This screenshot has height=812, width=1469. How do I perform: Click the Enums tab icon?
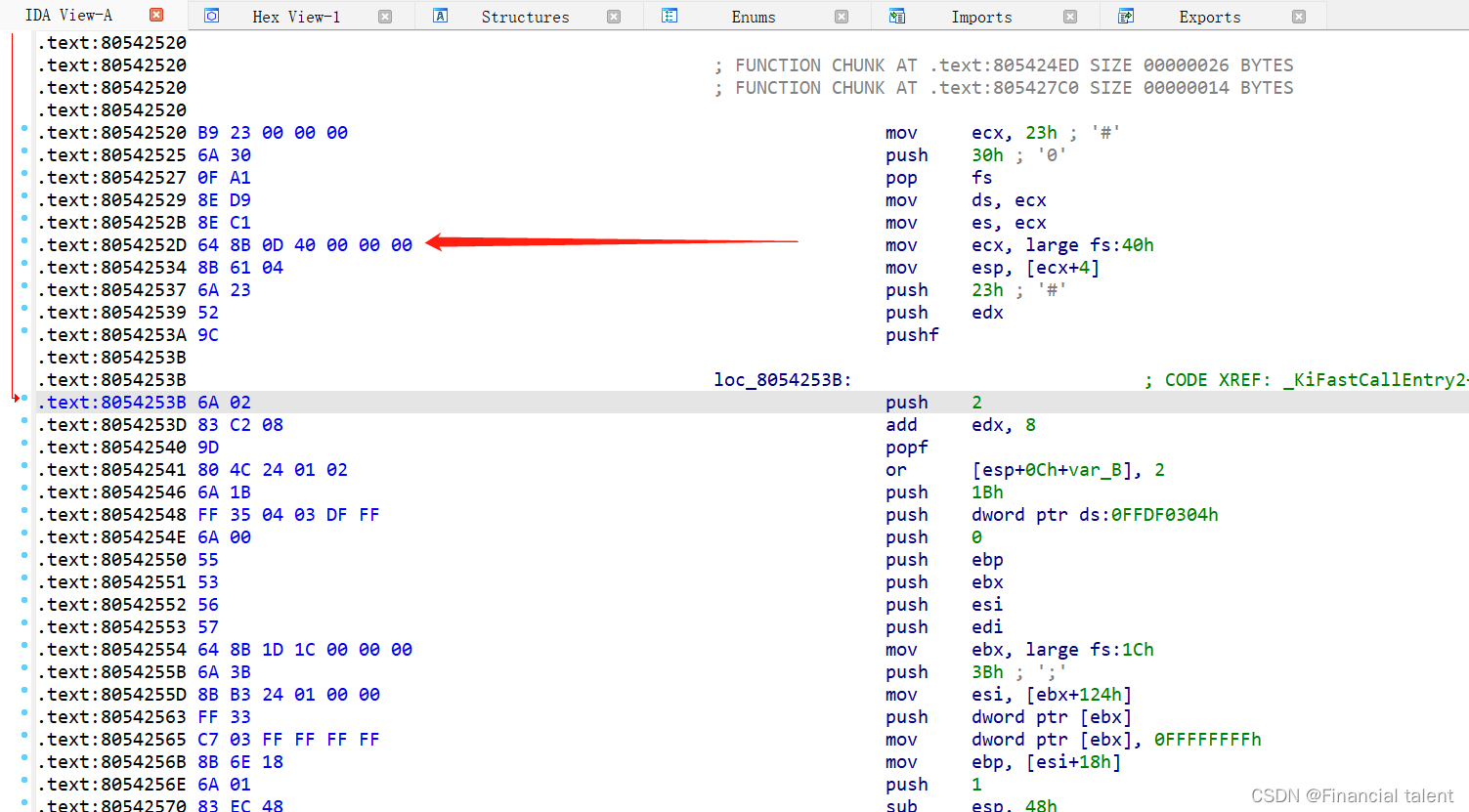[670, 16]
